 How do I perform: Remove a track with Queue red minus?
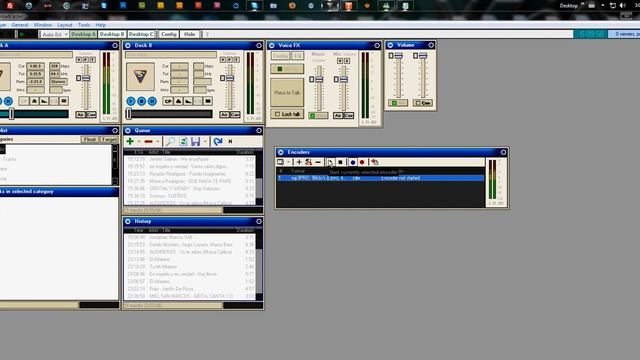(x=149, y=141)
